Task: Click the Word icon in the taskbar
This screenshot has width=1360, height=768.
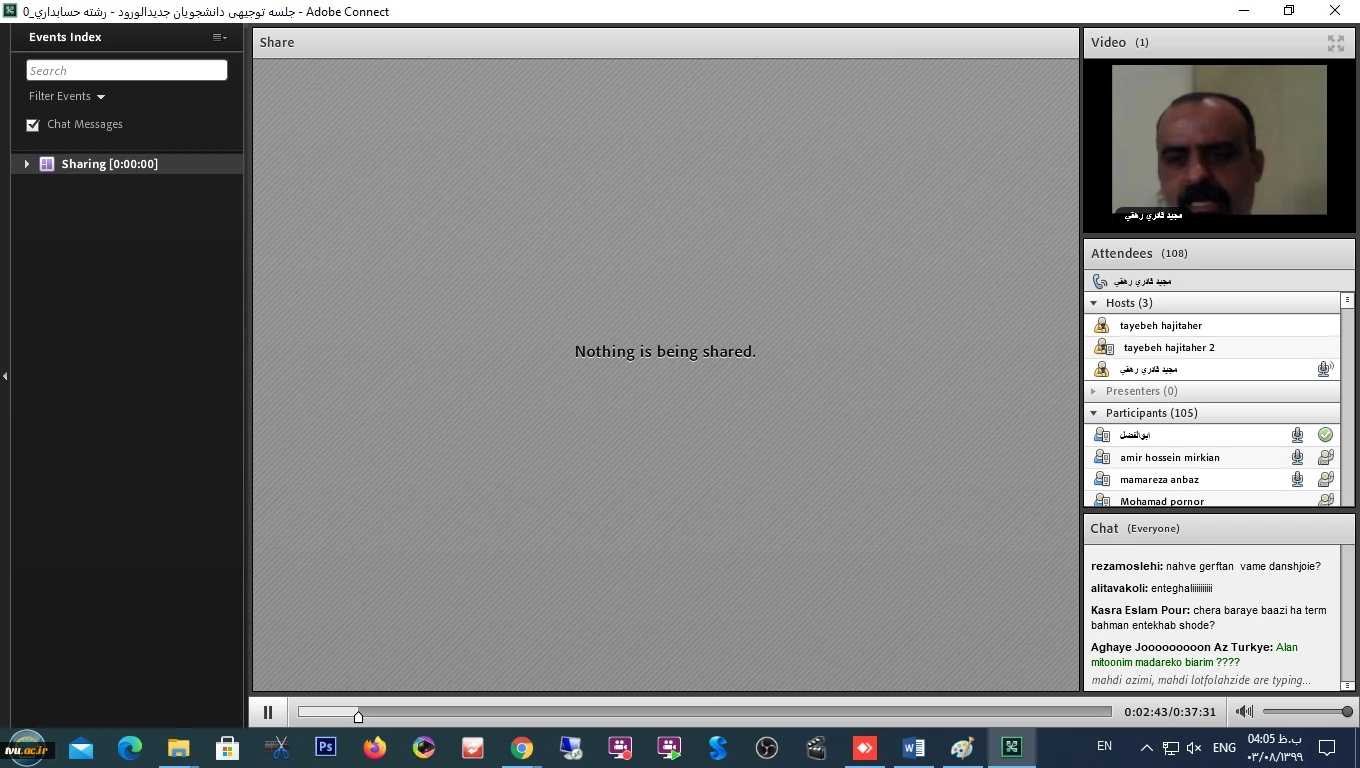Action: [x=913, y=747]
